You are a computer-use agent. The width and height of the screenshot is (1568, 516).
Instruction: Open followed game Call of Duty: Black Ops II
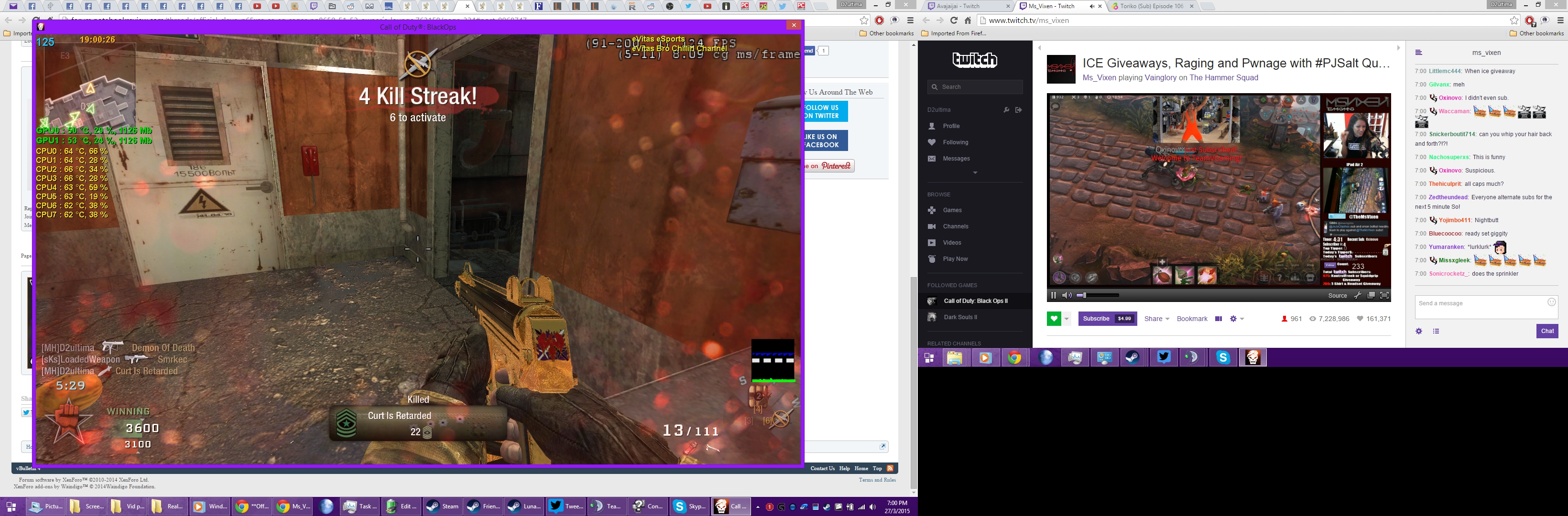pos(975,301)
